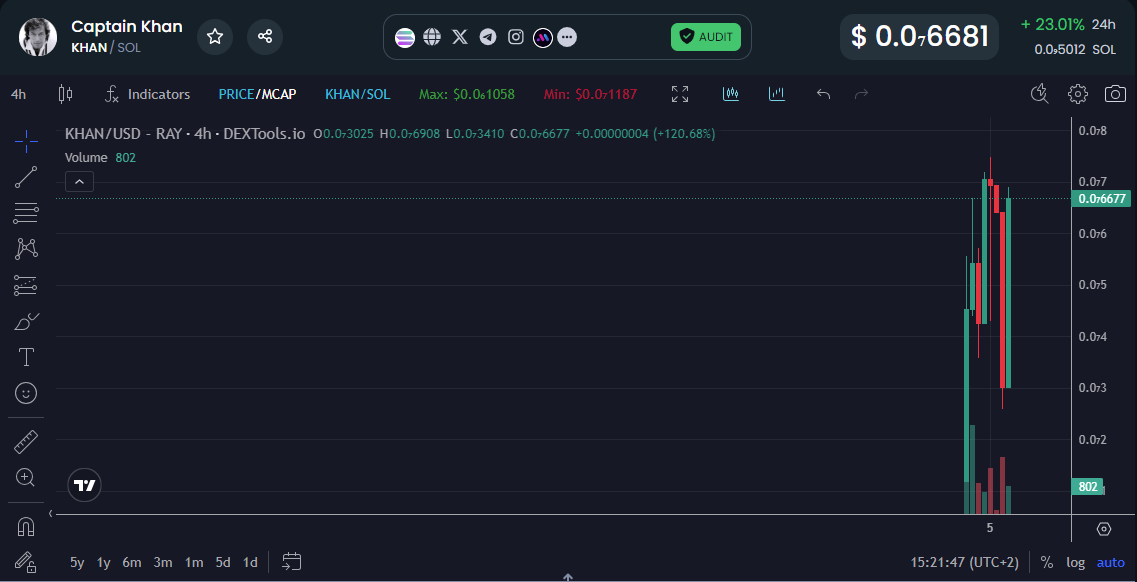Open the share icon next to the star

pos(265,37)
